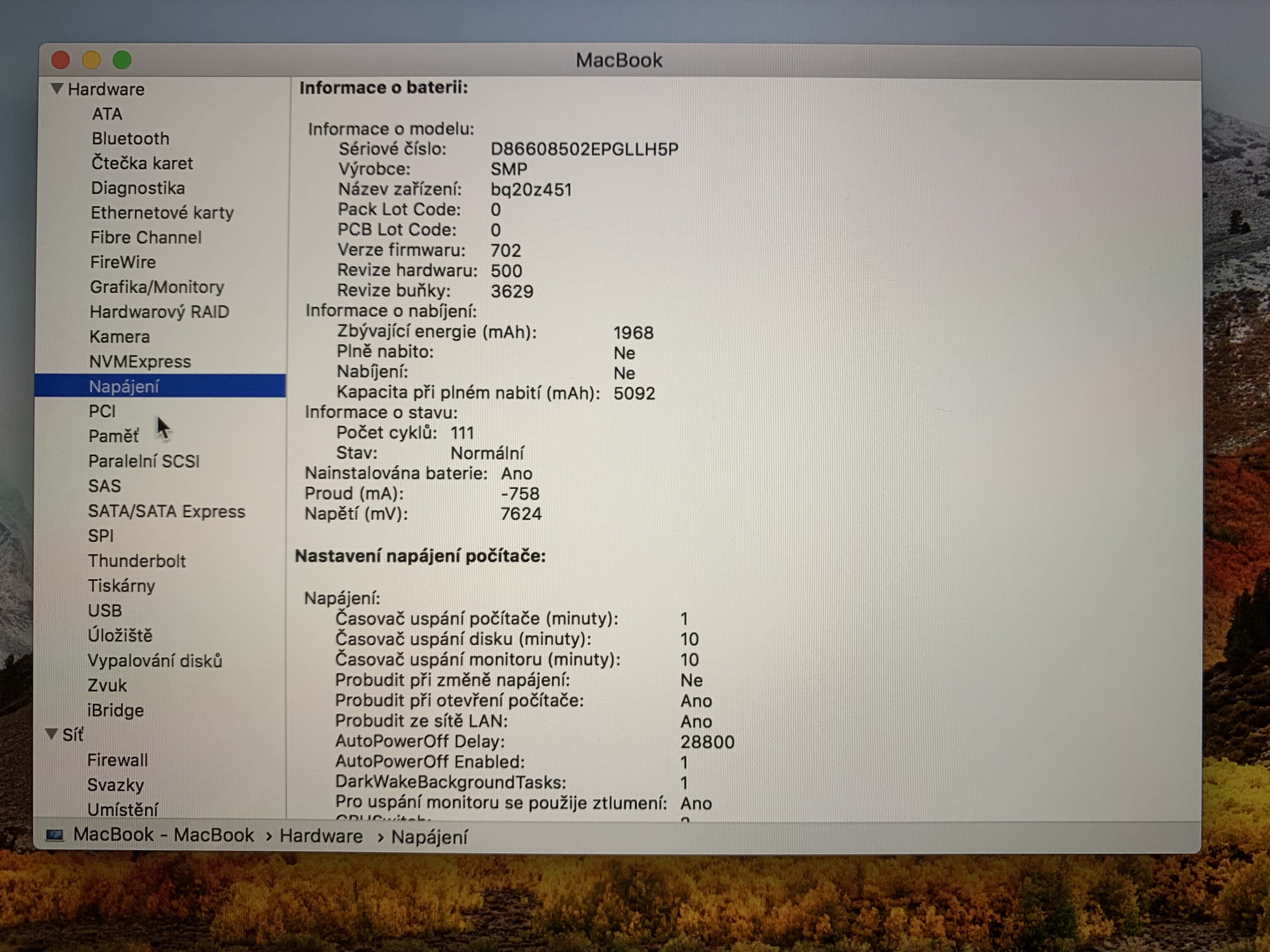Select the Thunderbolt sidebar item
The height and width of the screenshot is (952, 1270).
point(137,561)
